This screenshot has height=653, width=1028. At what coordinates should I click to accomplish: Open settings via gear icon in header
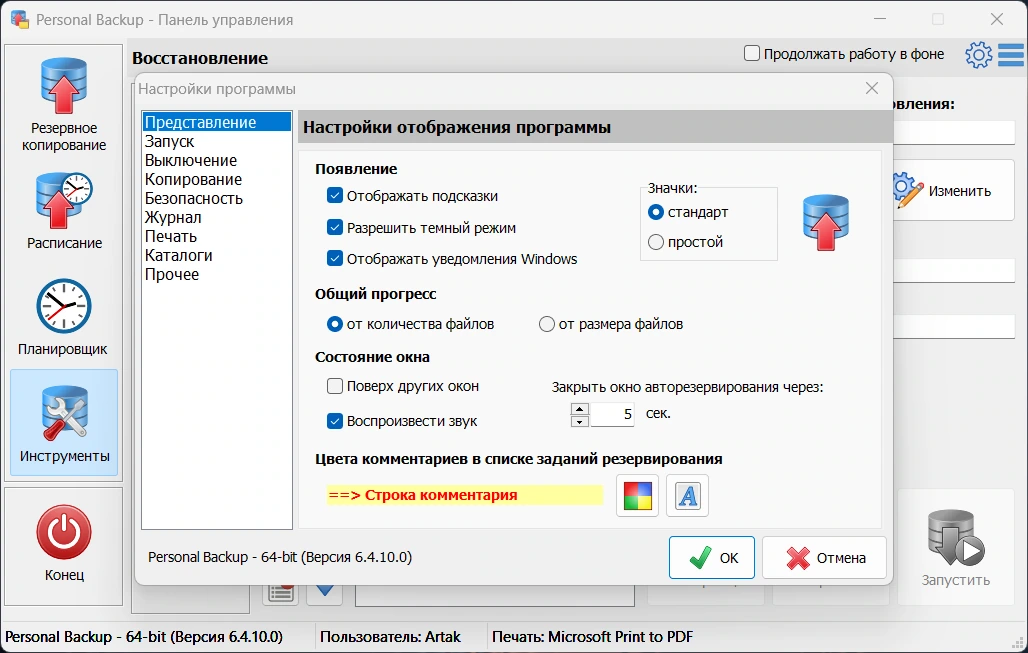[x=978, y=54]
